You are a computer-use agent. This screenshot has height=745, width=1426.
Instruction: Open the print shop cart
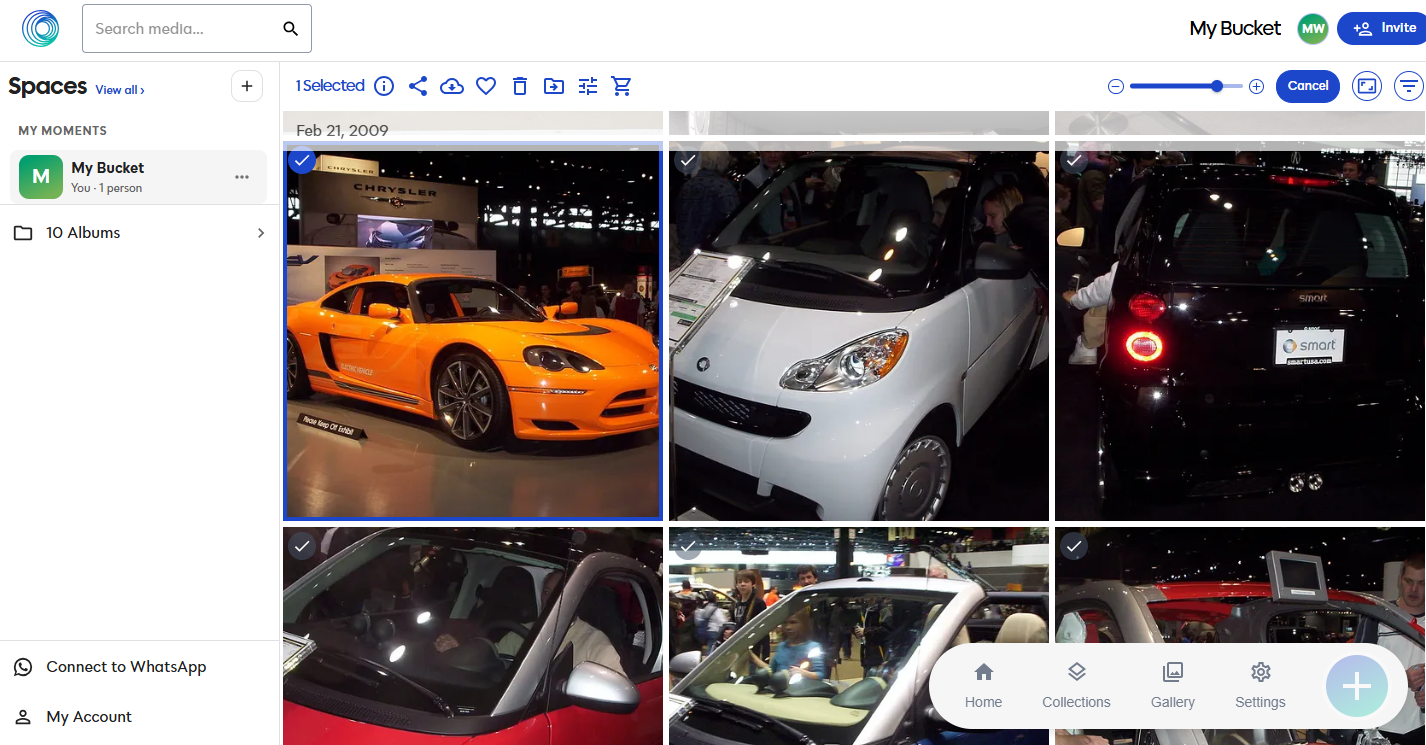621,86
